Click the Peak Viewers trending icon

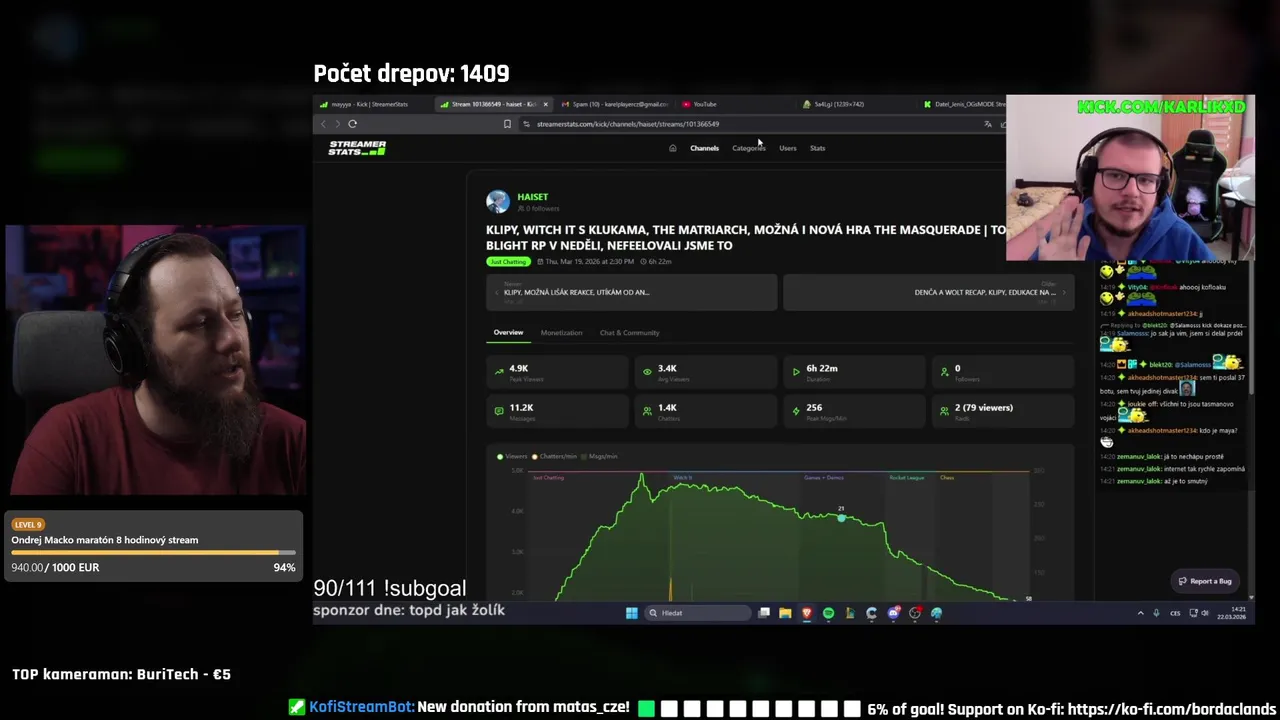tap(499, 371)
